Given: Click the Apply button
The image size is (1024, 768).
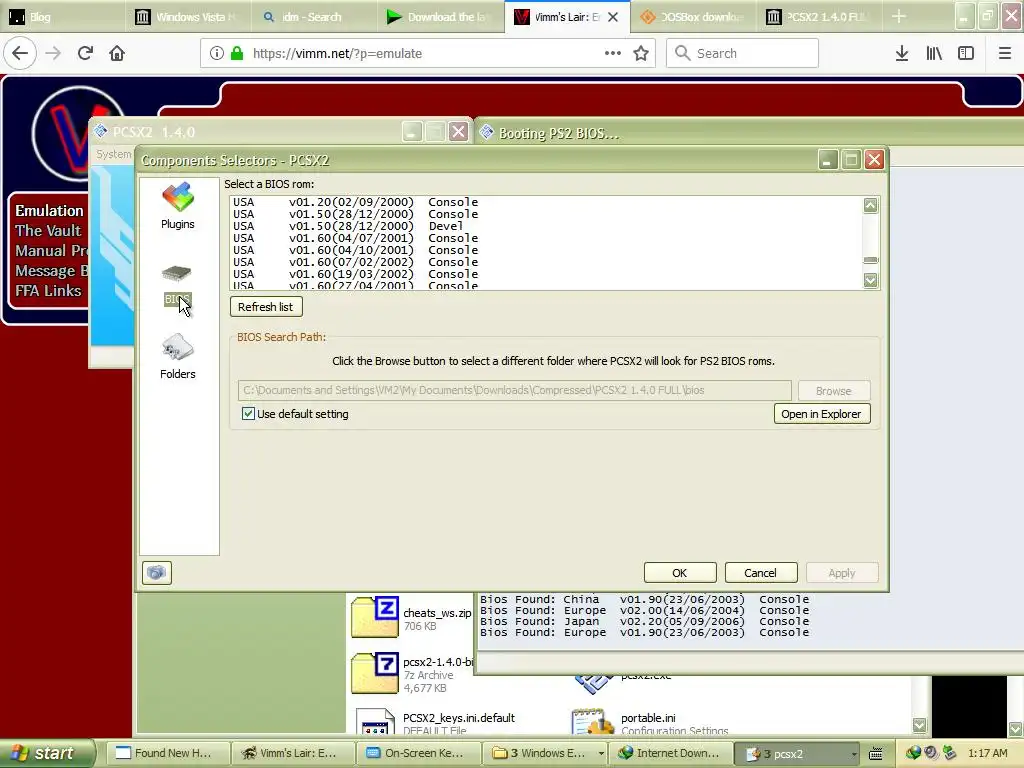Looking at the screenshot, I should tap(842, 573).
